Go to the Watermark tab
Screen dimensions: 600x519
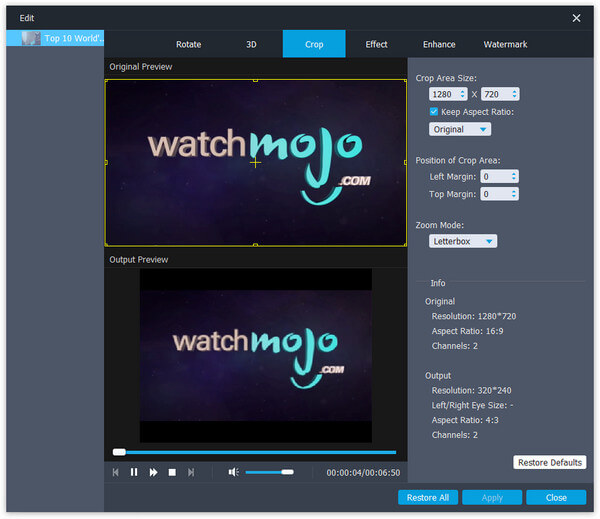tap(505, 44)
